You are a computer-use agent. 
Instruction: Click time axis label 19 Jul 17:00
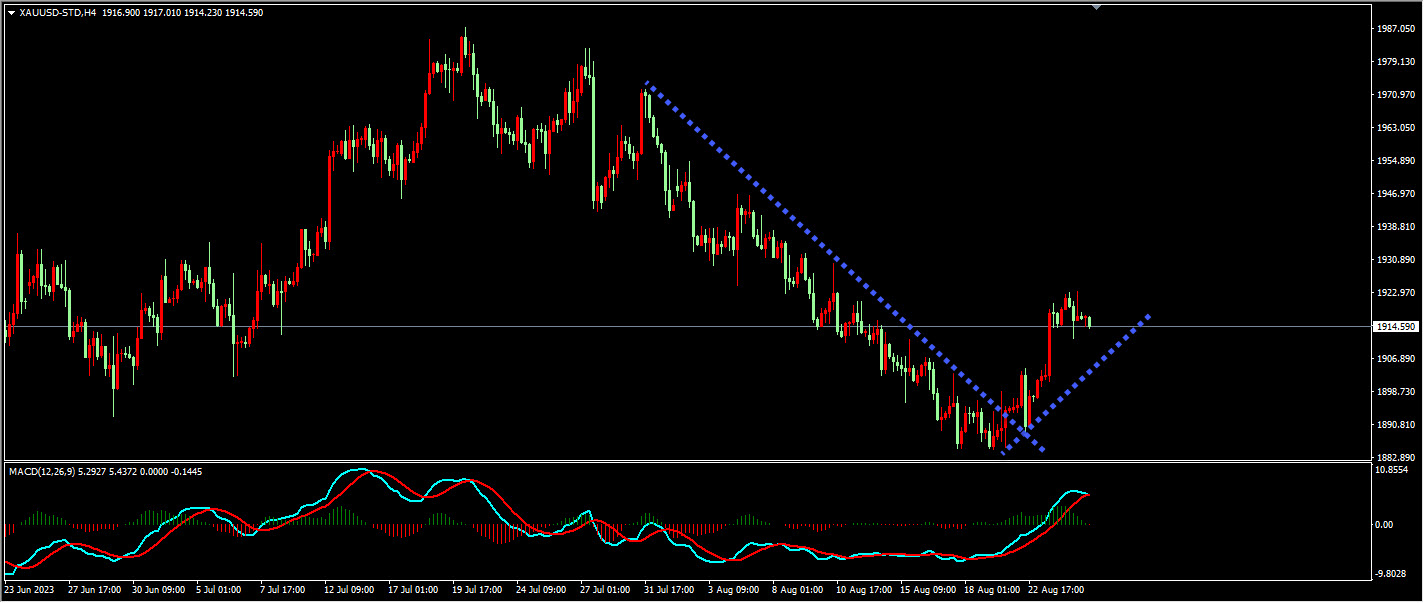click(479, 590)
